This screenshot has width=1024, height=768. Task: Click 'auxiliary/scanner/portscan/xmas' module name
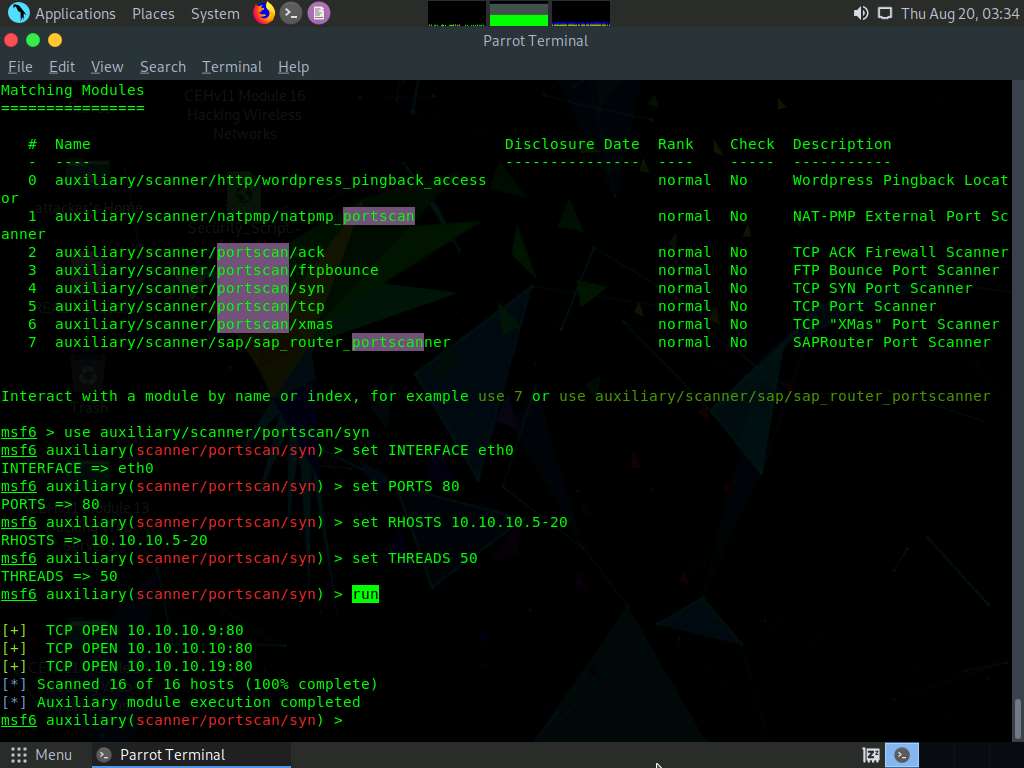(x=194, y=325)
